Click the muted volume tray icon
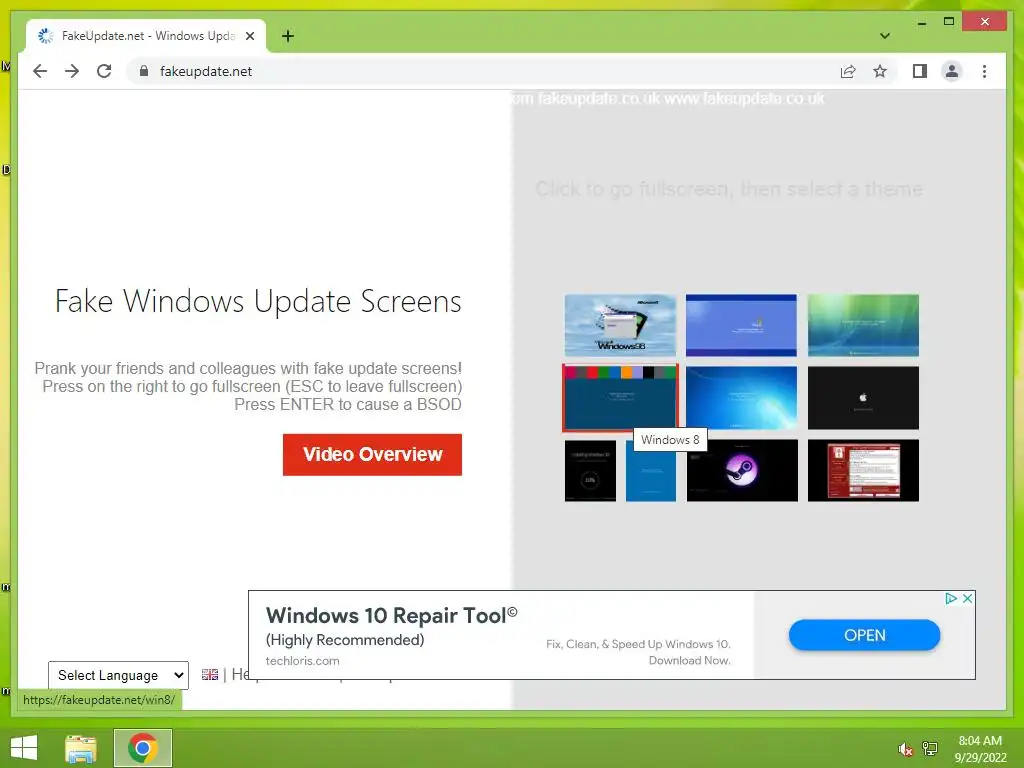Screen dimensions: 1024x768 [x=905, y=749]
